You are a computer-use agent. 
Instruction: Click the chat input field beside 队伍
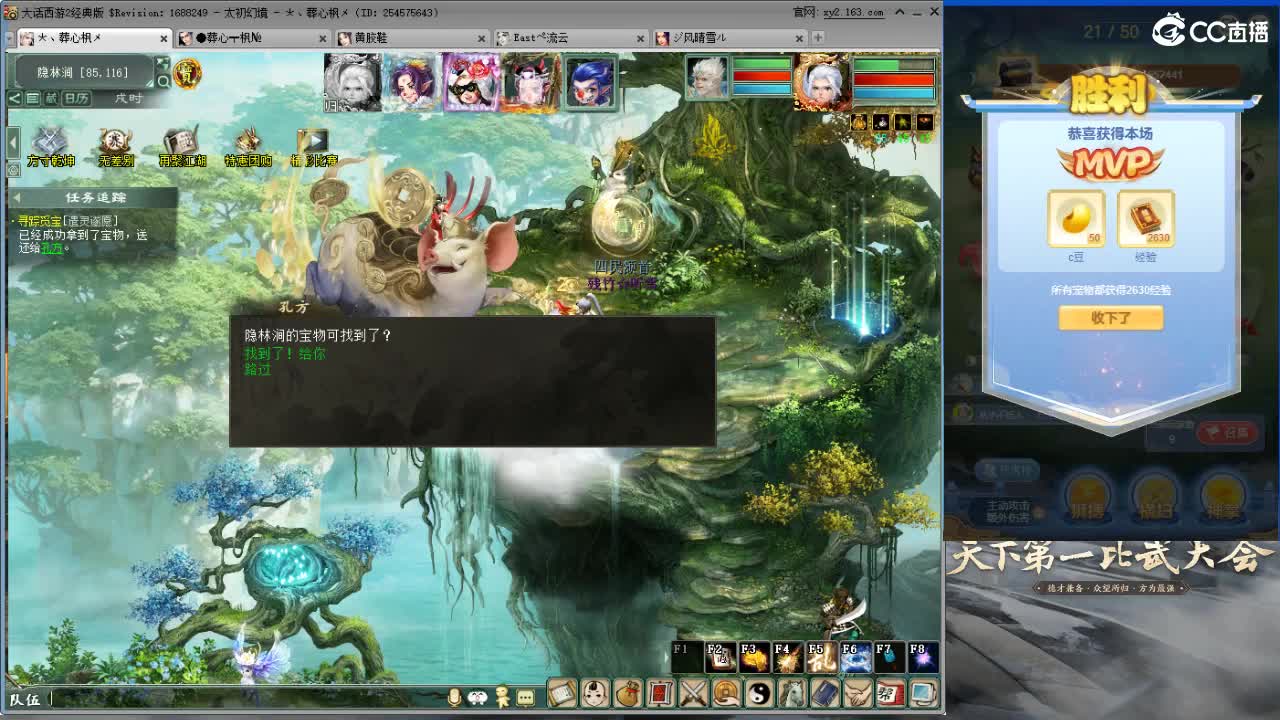point(248,699)
